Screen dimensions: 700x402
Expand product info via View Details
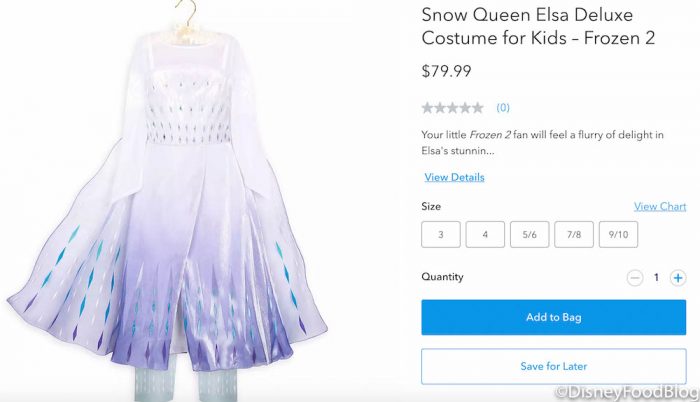(x=454, y=177)
